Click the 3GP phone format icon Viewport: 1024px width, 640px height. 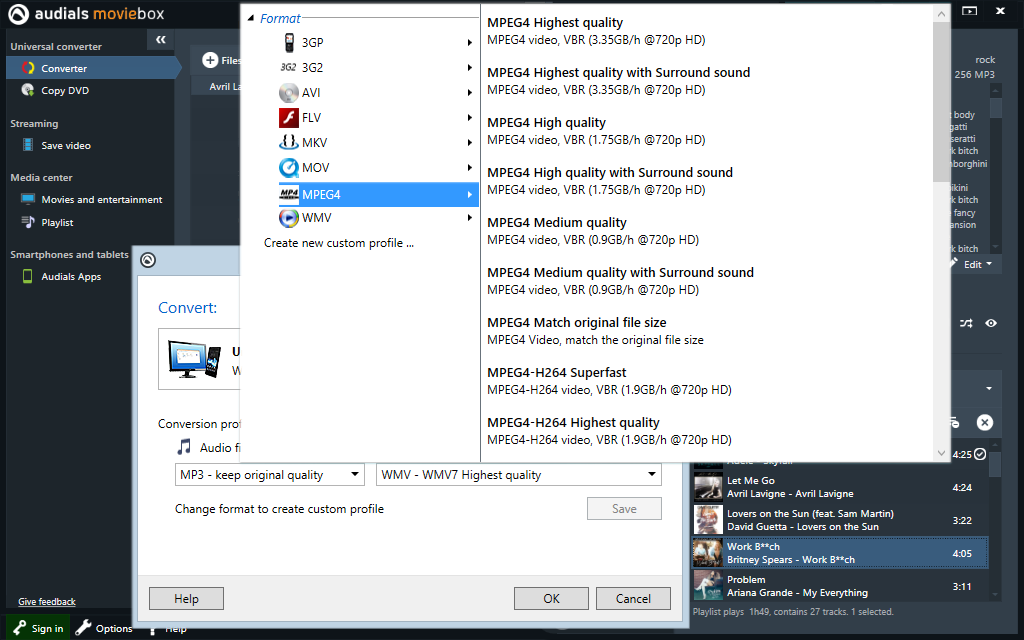click(x=289, y=42)
